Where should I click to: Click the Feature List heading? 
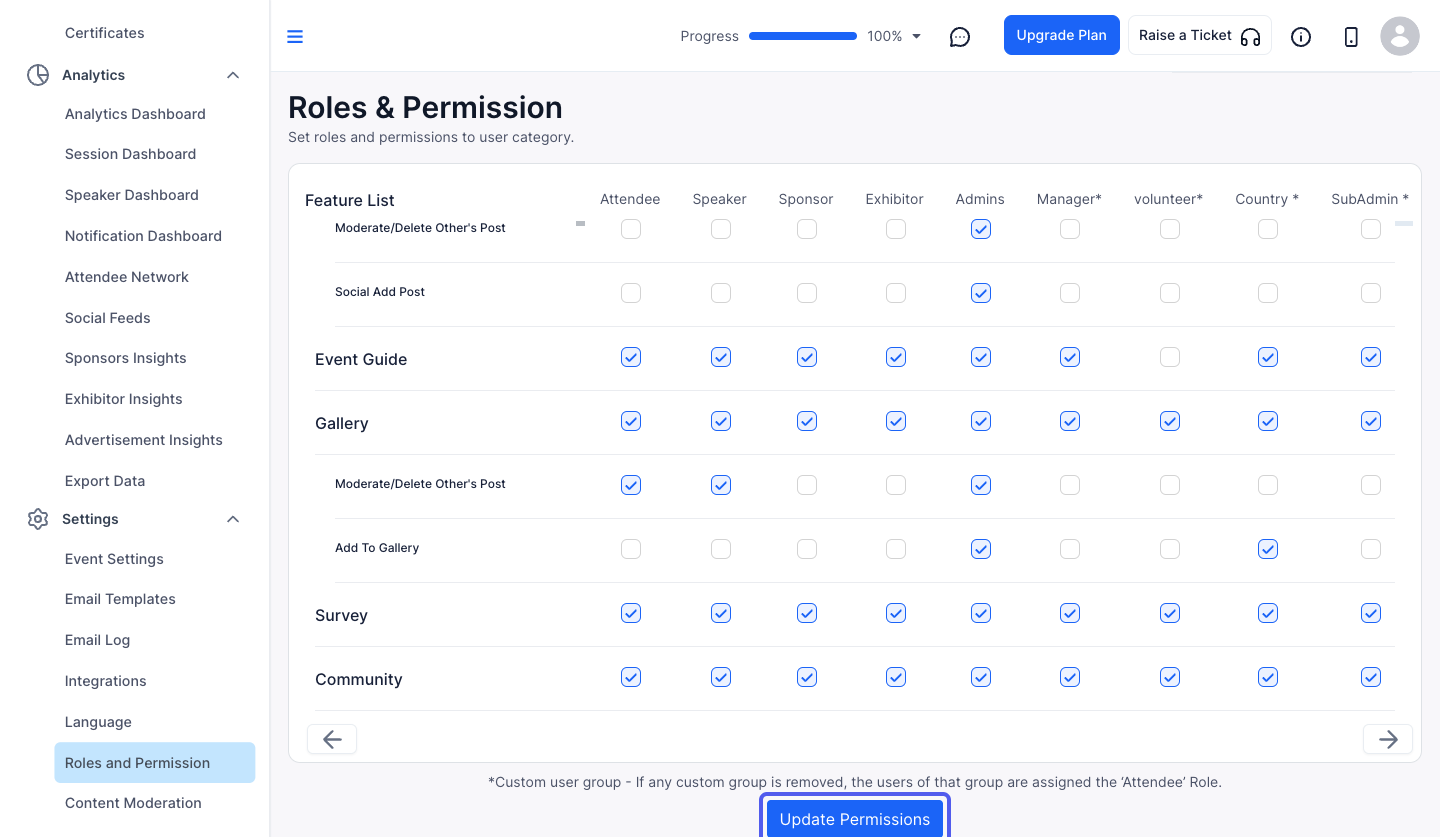coord(350,200)
